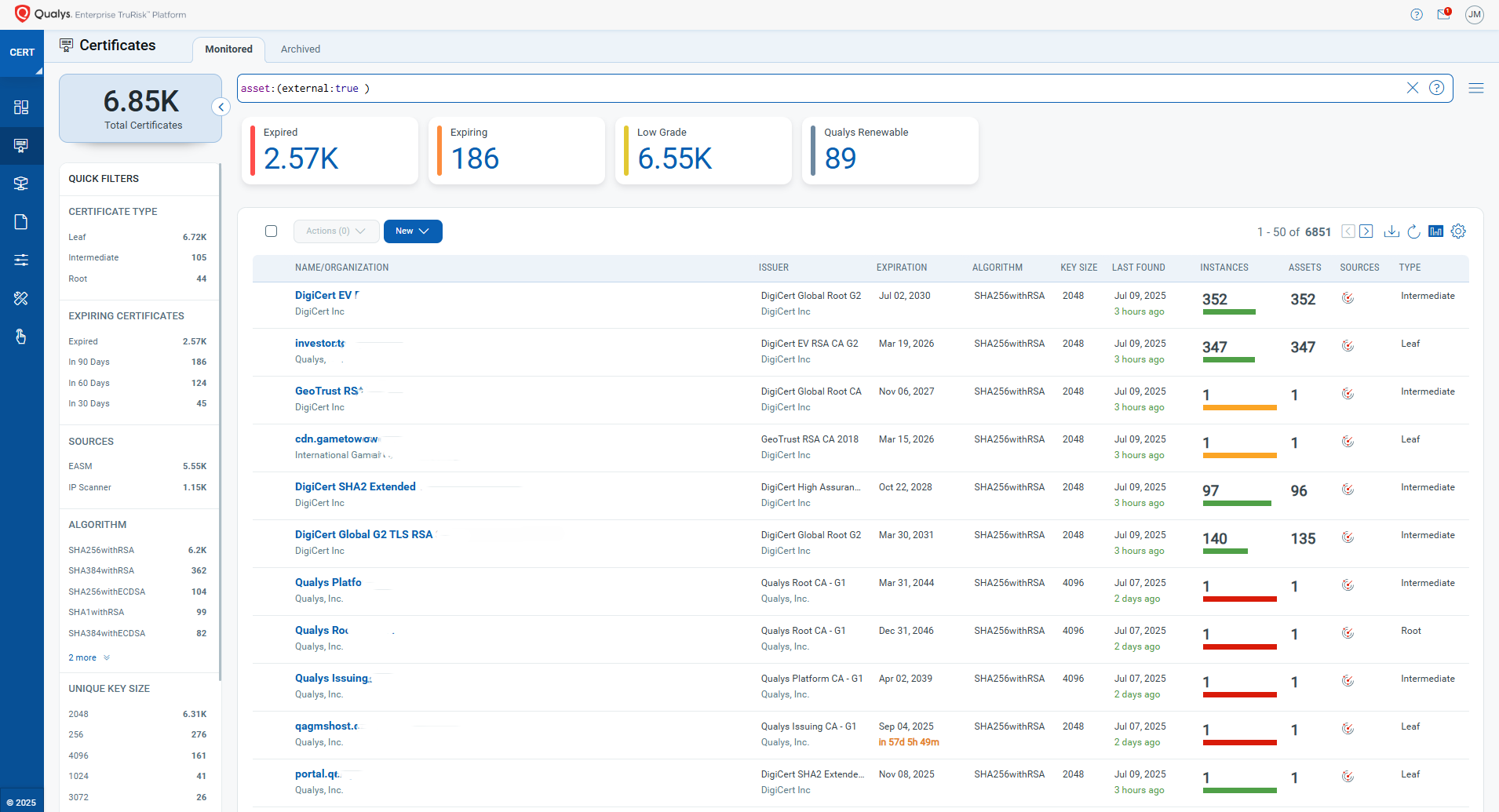
Task: Click the 347 assets count for investor row
Action: 1303,347
